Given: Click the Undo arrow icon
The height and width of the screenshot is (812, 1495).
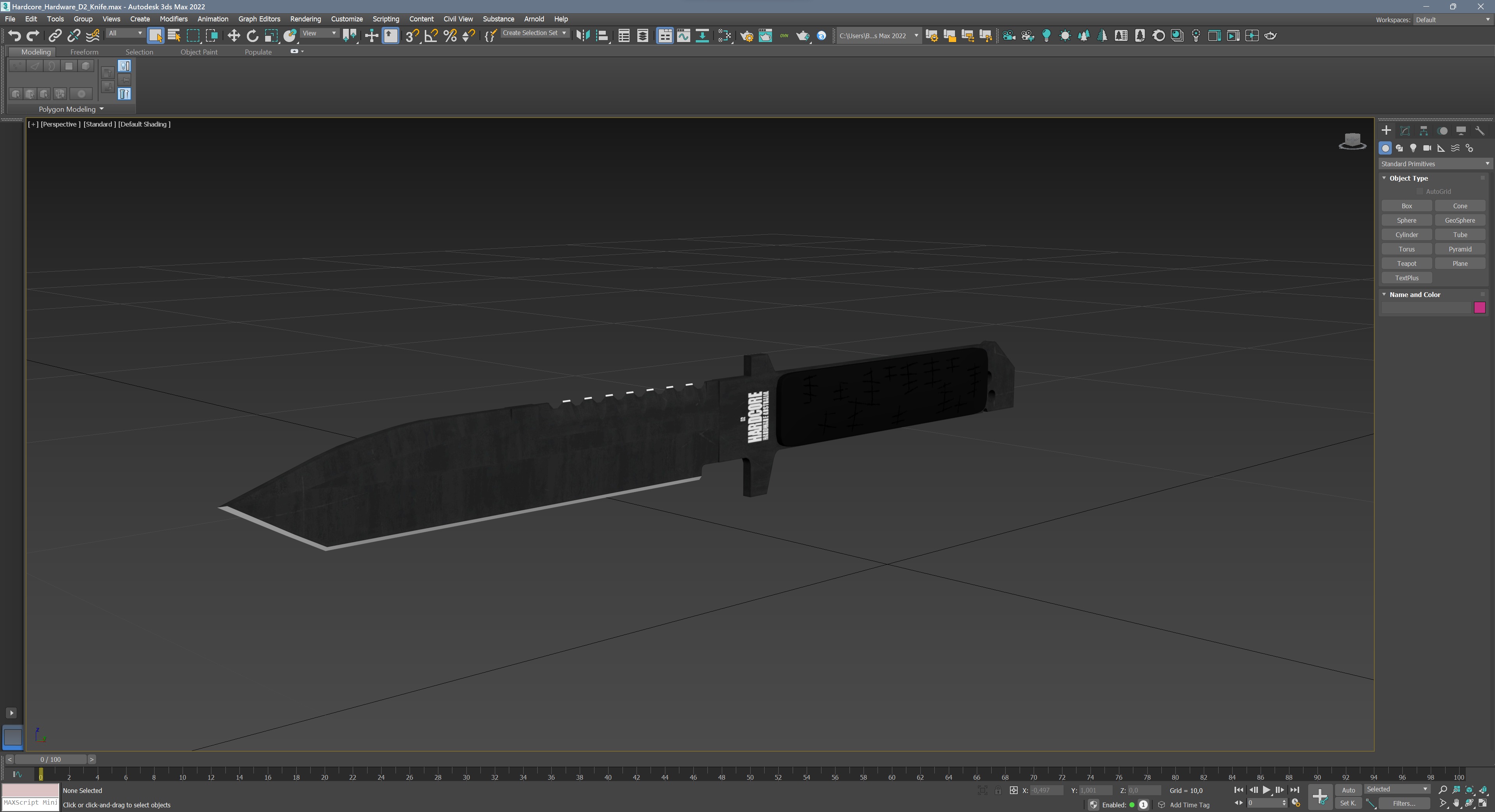Looking at the screenshot, I should click(x=14, y=36).
